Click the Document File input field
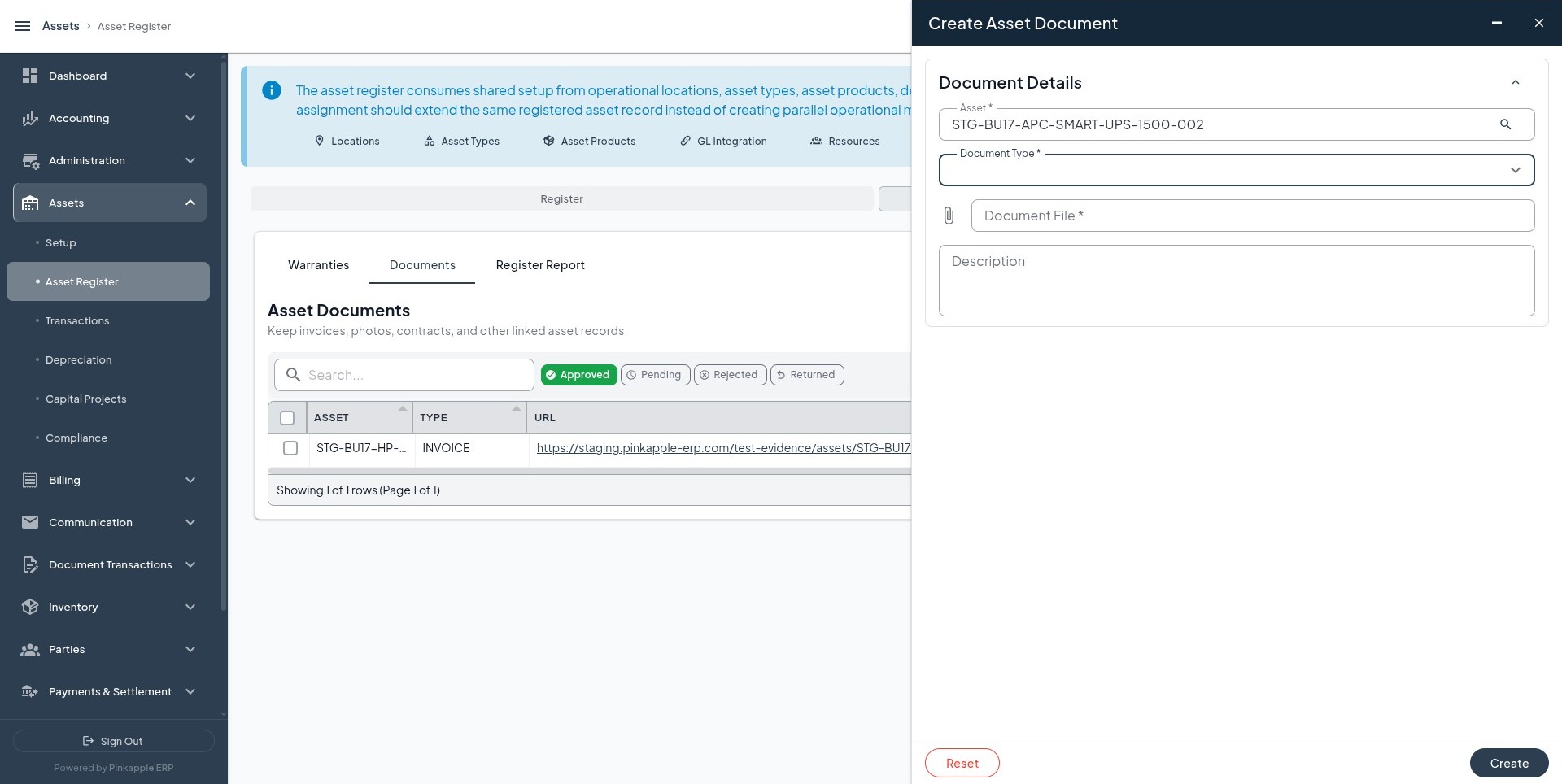 (1253, 216)
